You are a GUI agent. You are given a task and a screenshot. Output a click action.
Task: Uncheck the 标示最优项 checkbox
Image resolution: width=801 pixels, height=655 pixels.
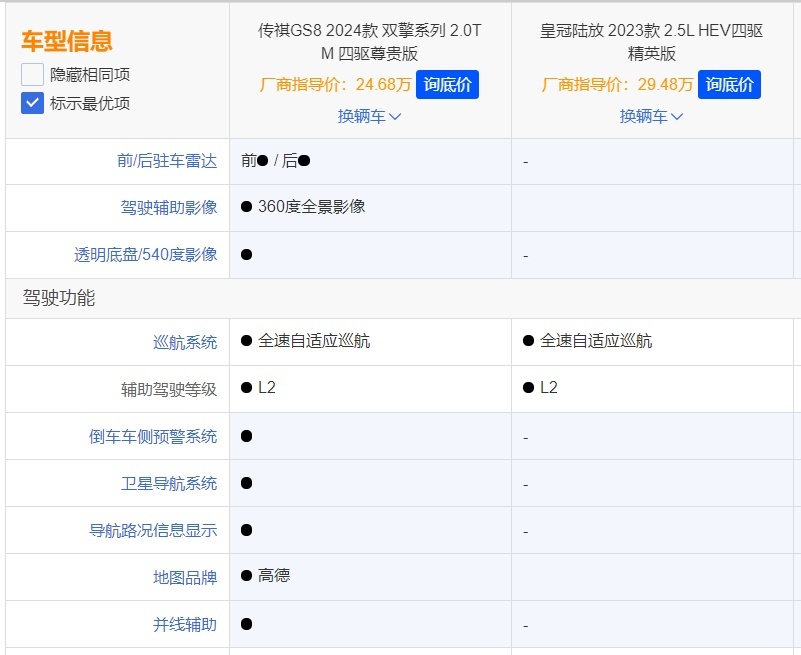point(32,103)
